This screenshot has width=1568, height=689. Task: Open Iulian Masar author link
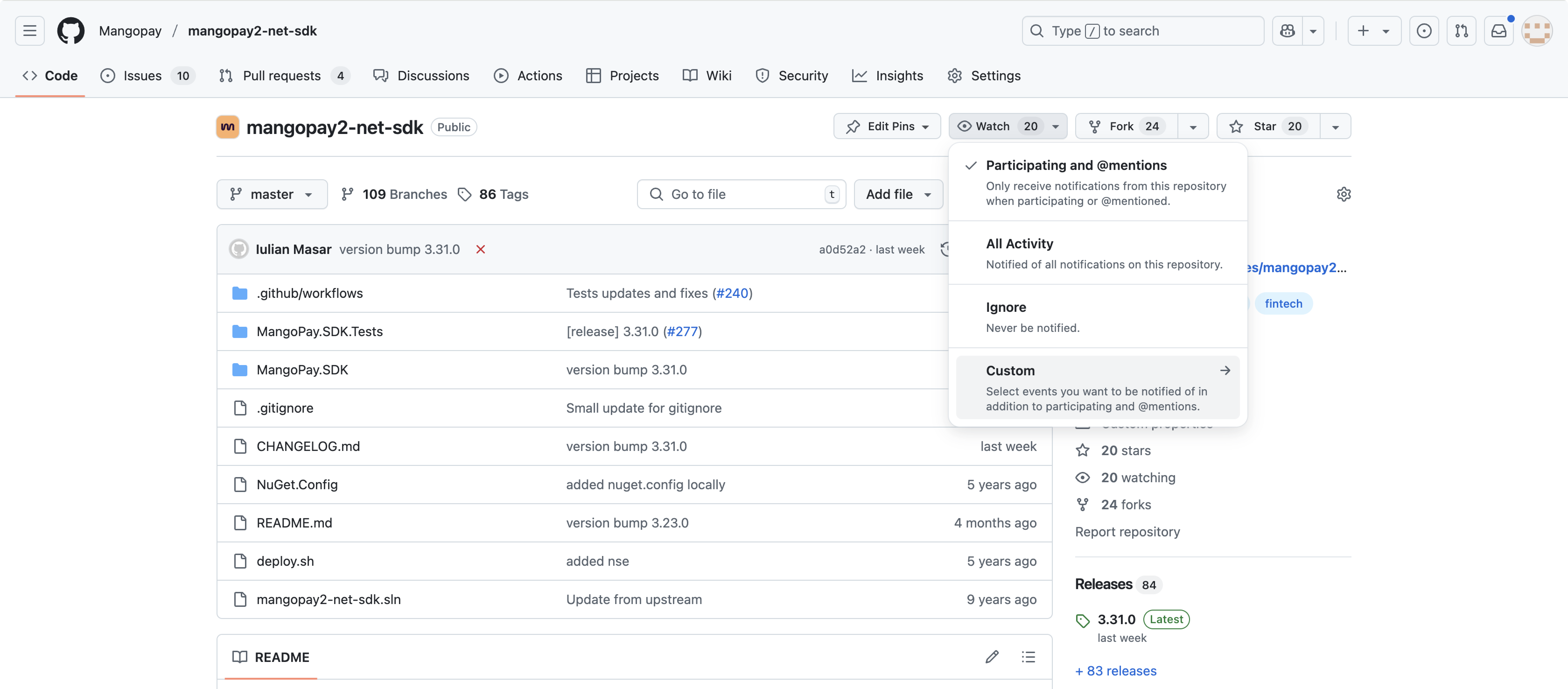click(293, 249)
